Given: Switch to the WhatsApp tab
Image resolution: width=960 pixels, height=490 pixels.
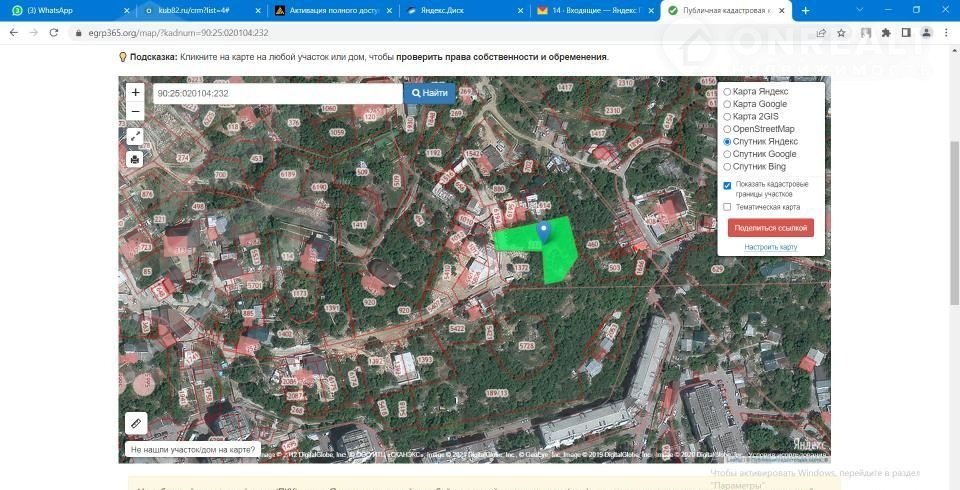Looking at the screenshot, I should (x=65, y=10).
